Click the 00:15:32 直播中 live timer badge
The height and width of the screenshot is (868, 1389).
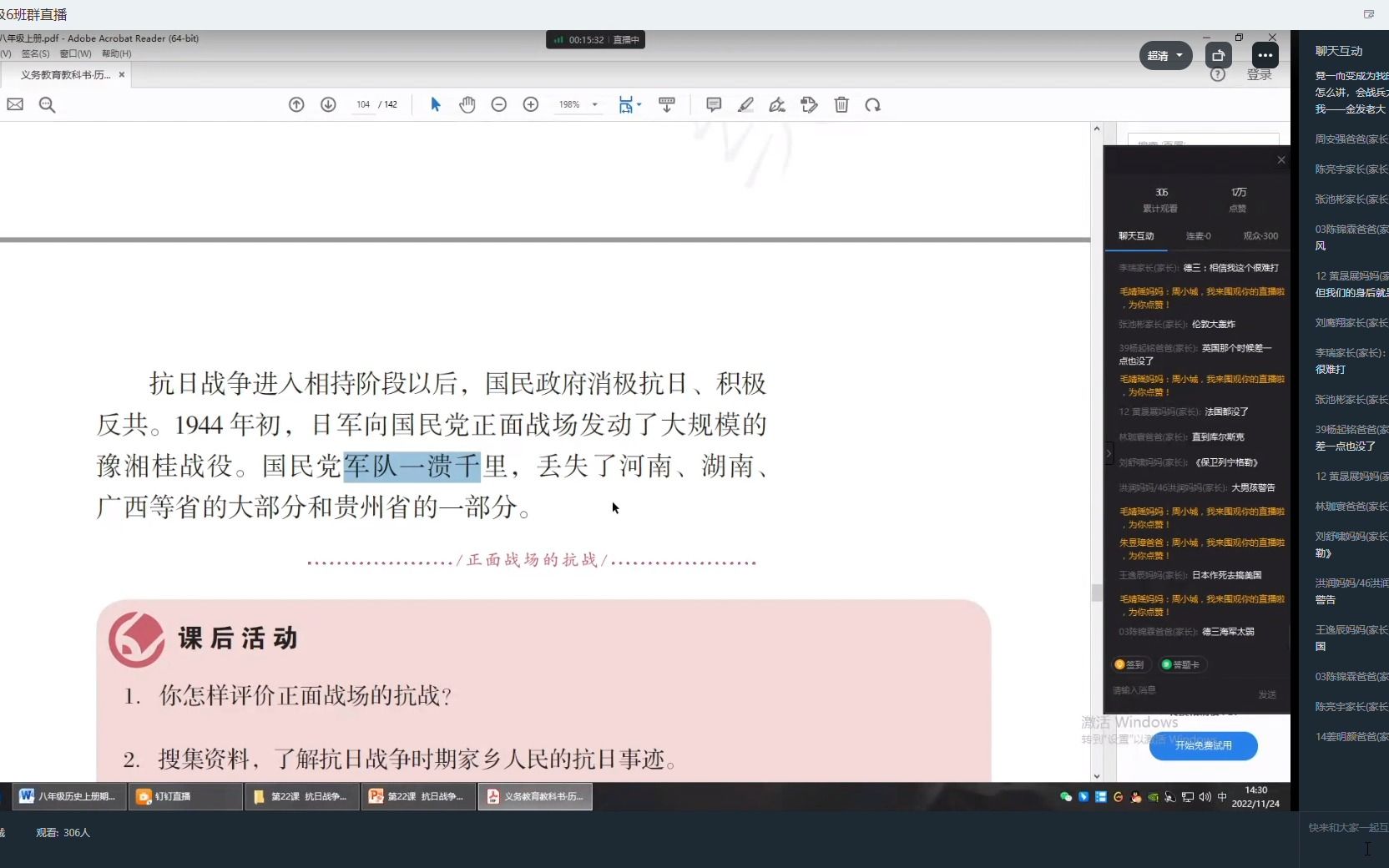point(596,39)
